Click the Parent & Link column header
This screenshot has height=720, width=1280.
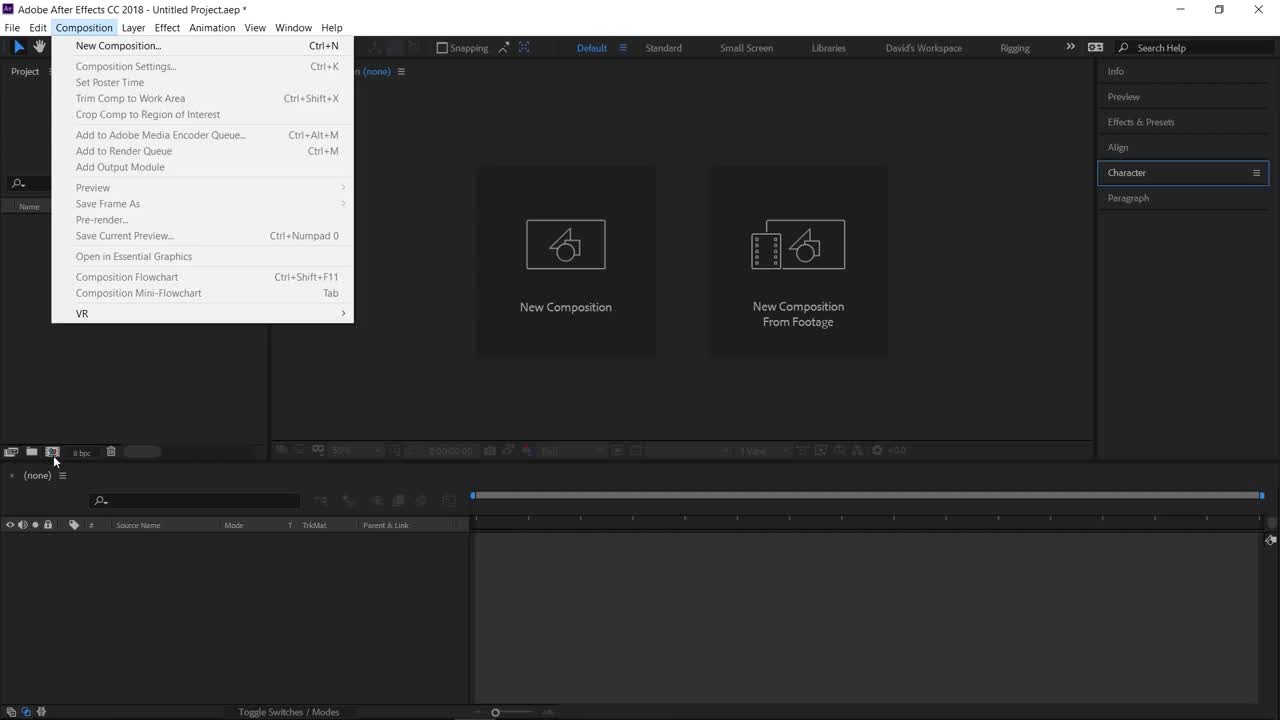pos(386,525)
